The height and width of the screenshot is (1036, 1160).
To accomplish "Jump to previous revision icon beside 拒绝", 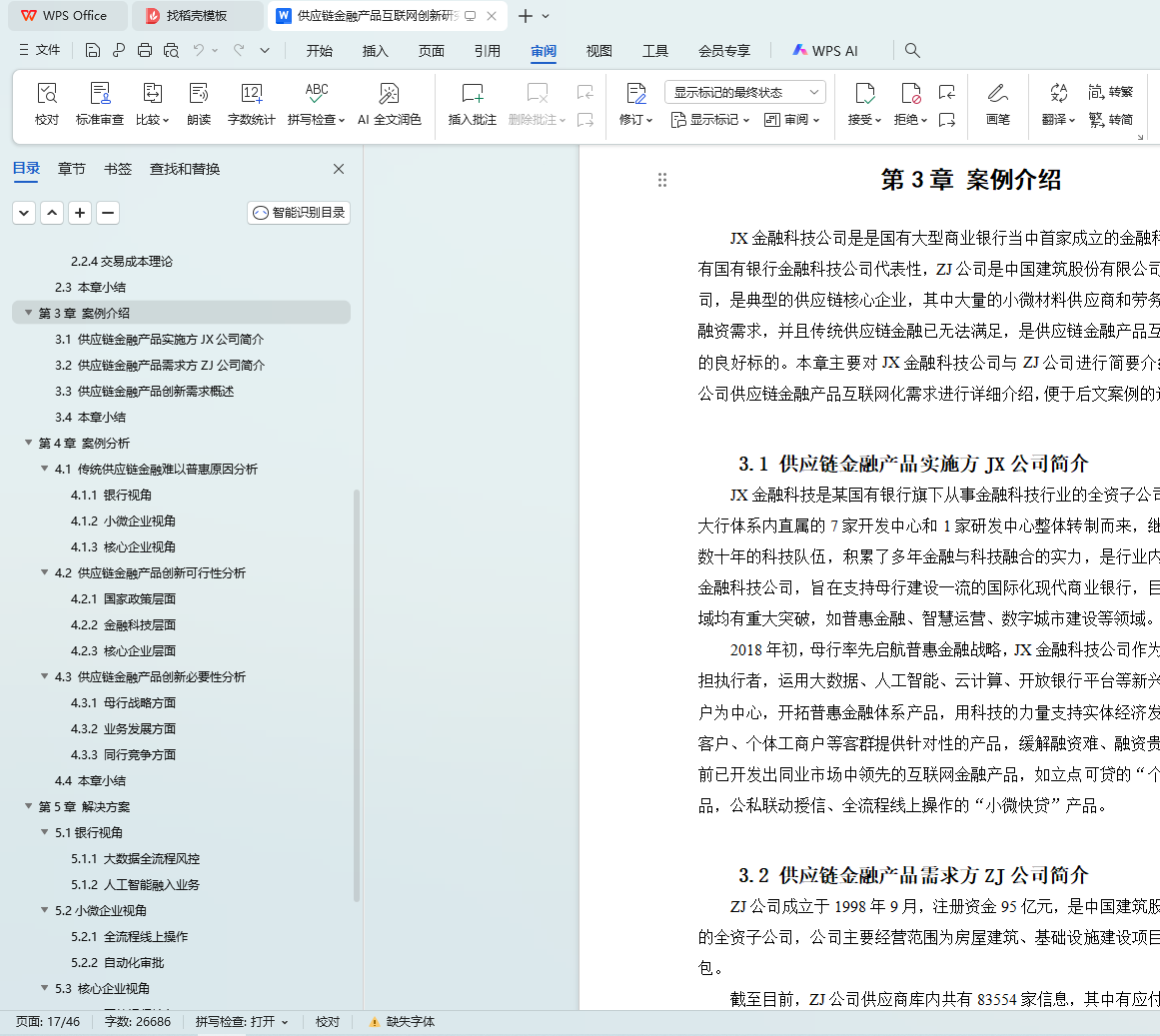I will pos(946,92).
